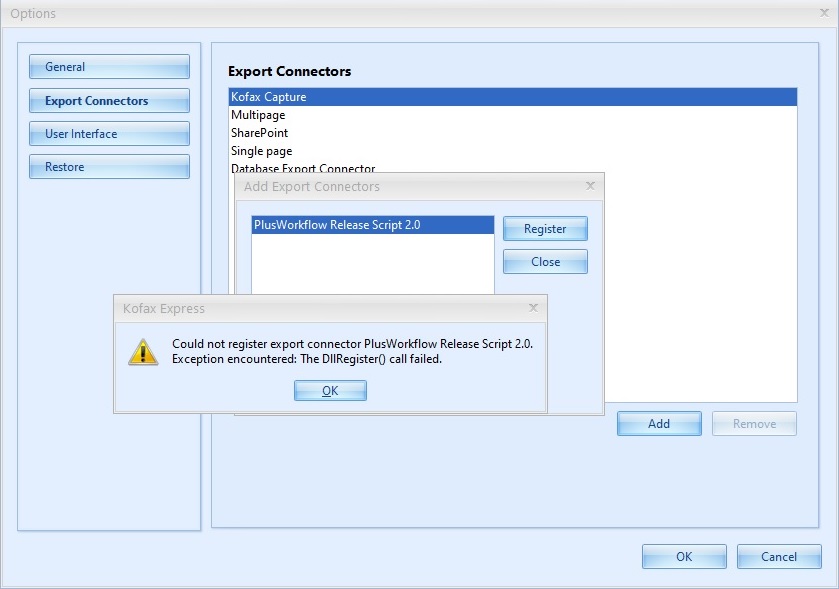Select the SharePoint export connector
Viewport: 839px width, 589px height.
[513, 133]
